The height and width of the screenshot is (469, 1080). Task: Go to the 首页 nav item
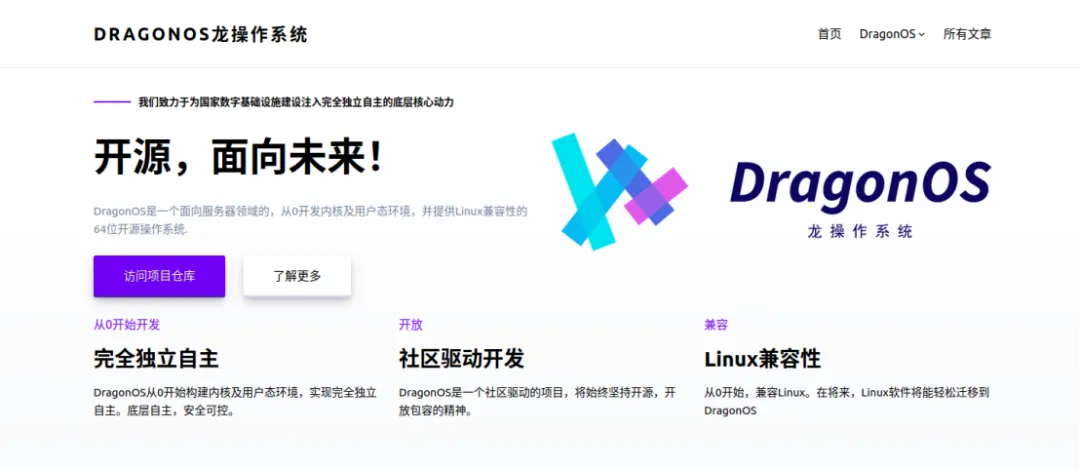[829, 34]
